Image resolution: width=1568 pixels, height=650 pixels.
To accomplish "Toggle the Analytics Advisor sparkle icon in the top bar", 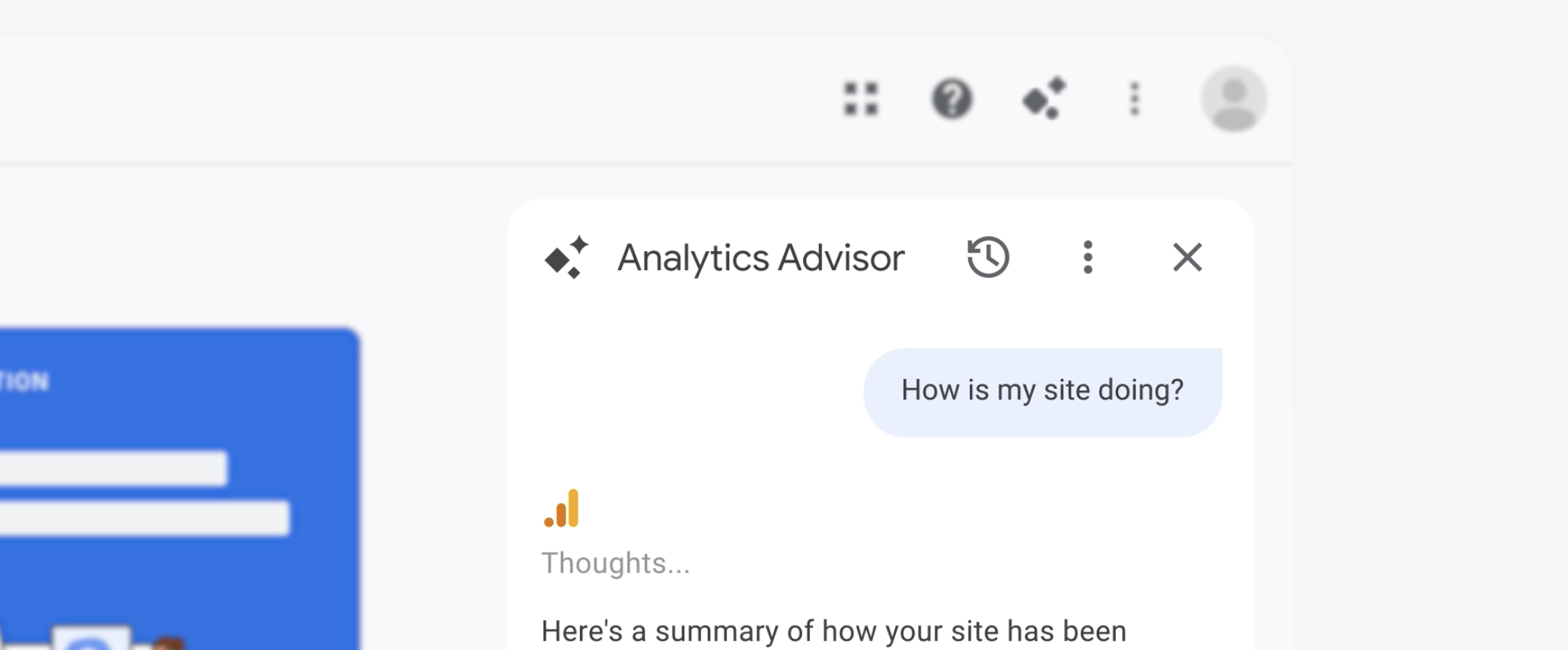I will [x=1044, y=99].
